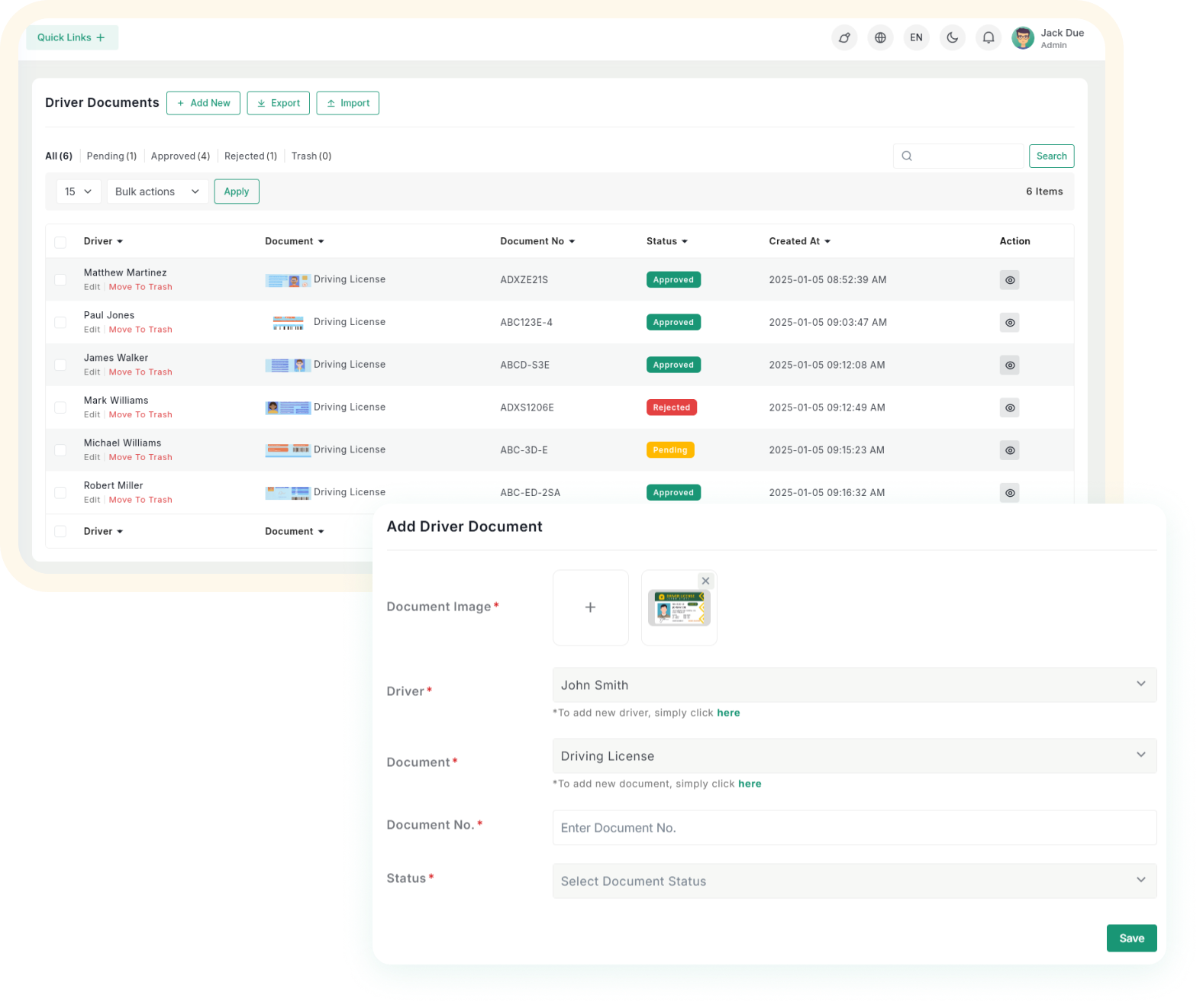Viewport: 1203px width, 1008px height.
Task: Click the leaf icon in top bar
Action: coord(844,37)
